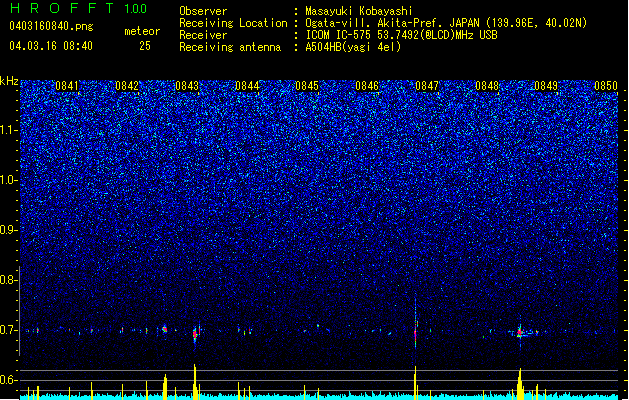Click the bright echo between 0848 and 0849
Image resolution: width=629 pixels, height=400 pixels.
[x=520, y=332]
